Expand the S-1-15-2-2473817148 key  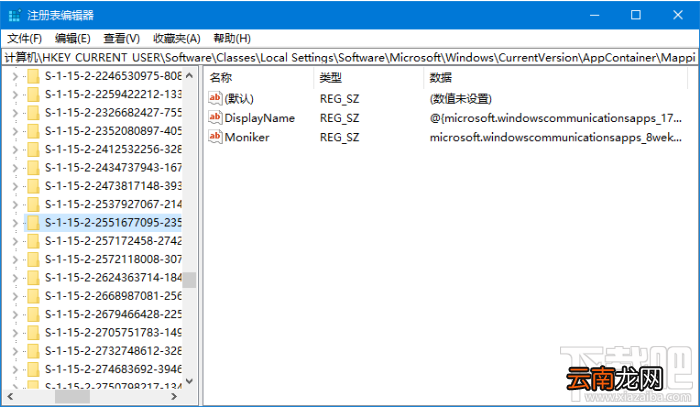(15, 186)
